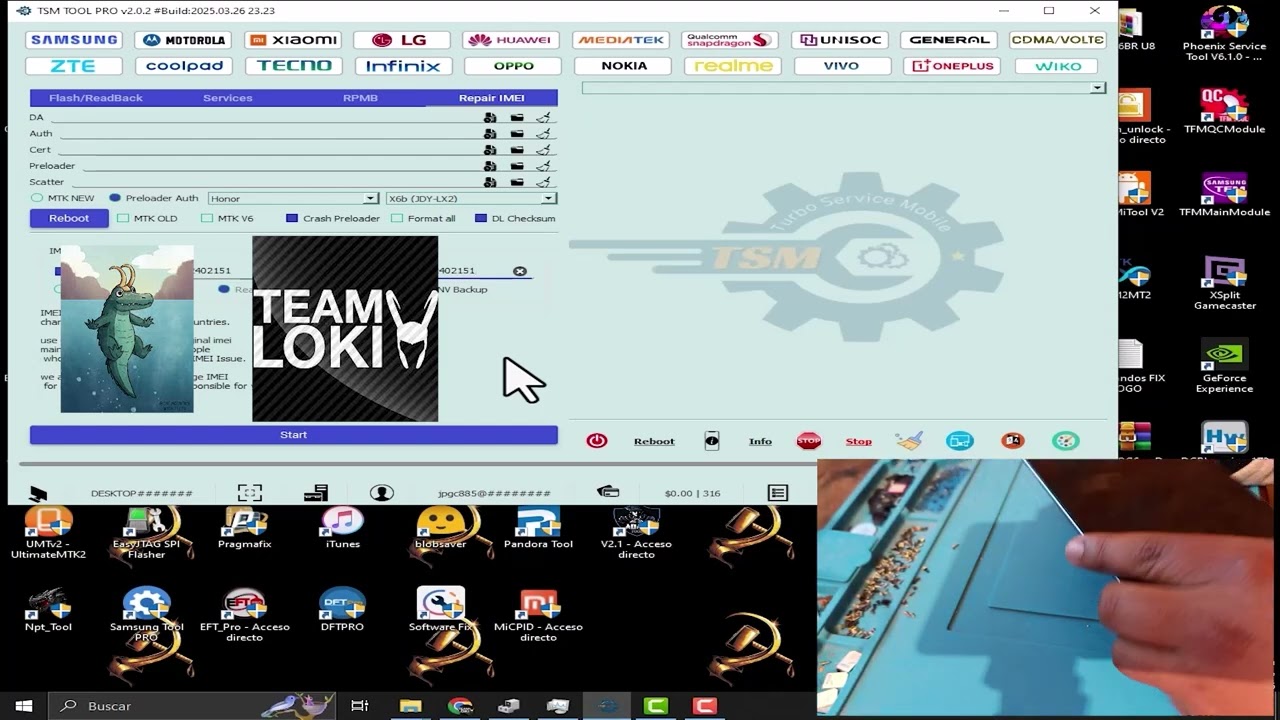Select the Qualcomm Snapdragon logo
1280x720 pixels.
pos(730,40)
